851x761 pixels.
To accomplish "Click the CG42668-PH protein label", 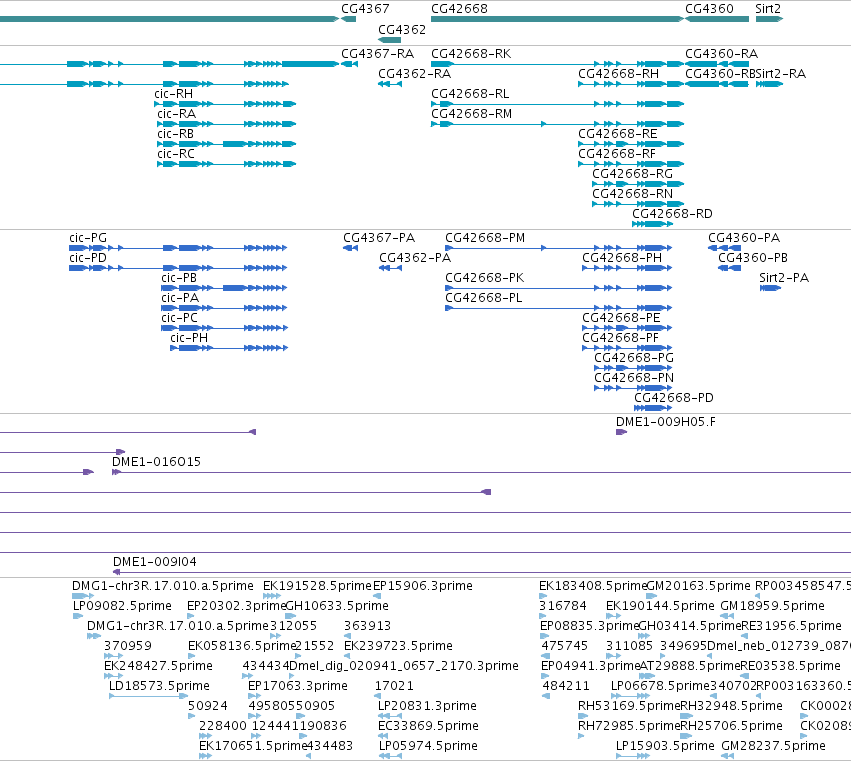I will 622,258.
